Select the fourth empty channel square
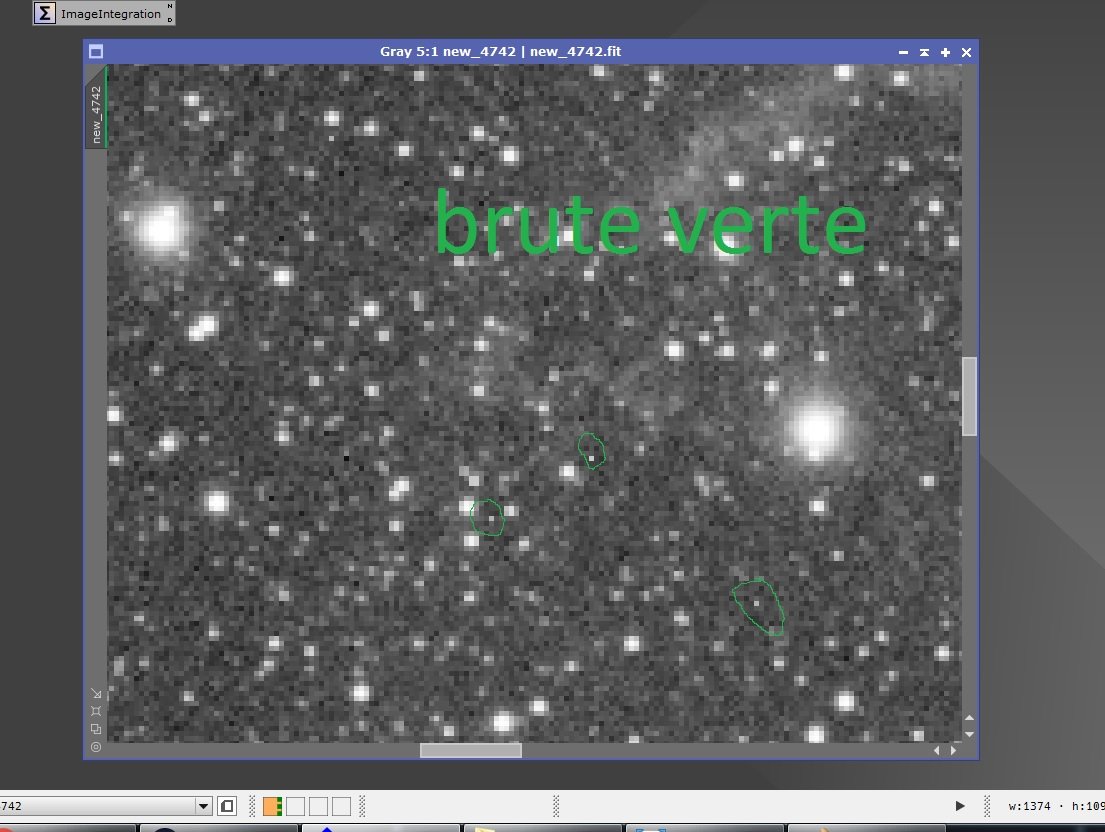 (342, 806)
